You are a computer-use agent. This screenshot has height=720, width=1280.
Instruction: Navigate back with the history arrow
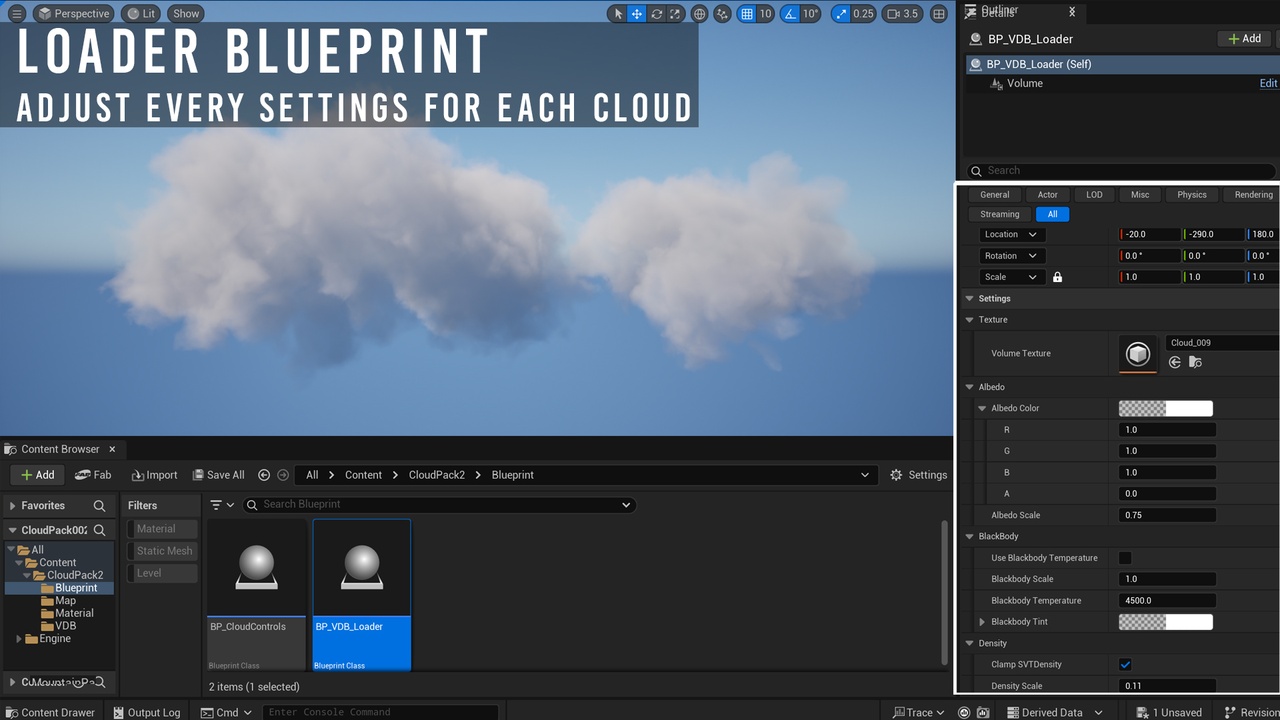click(x=264, y=475)
